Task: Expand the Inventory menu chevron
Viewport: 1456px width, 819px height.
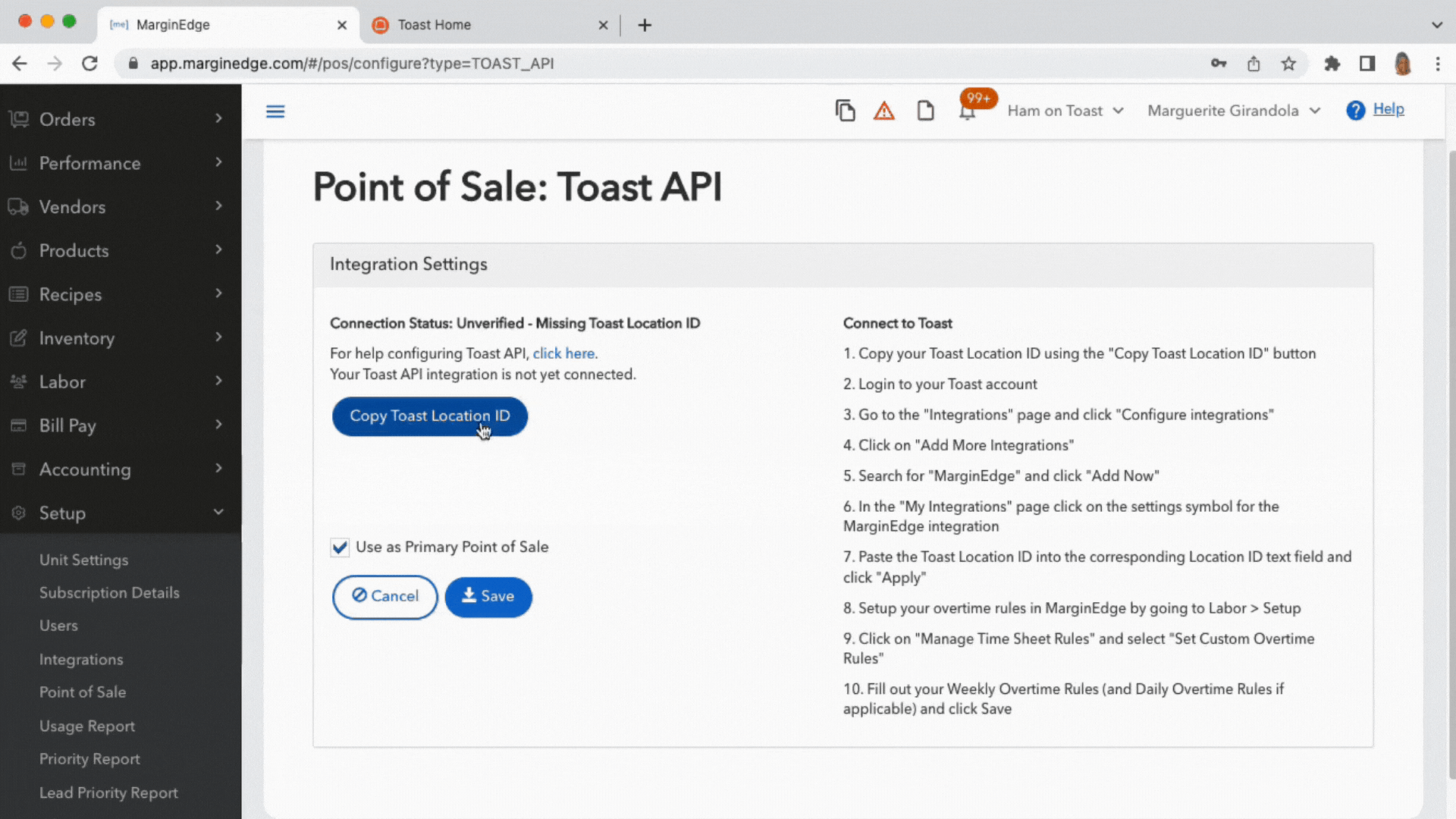Action: point(218,337)
